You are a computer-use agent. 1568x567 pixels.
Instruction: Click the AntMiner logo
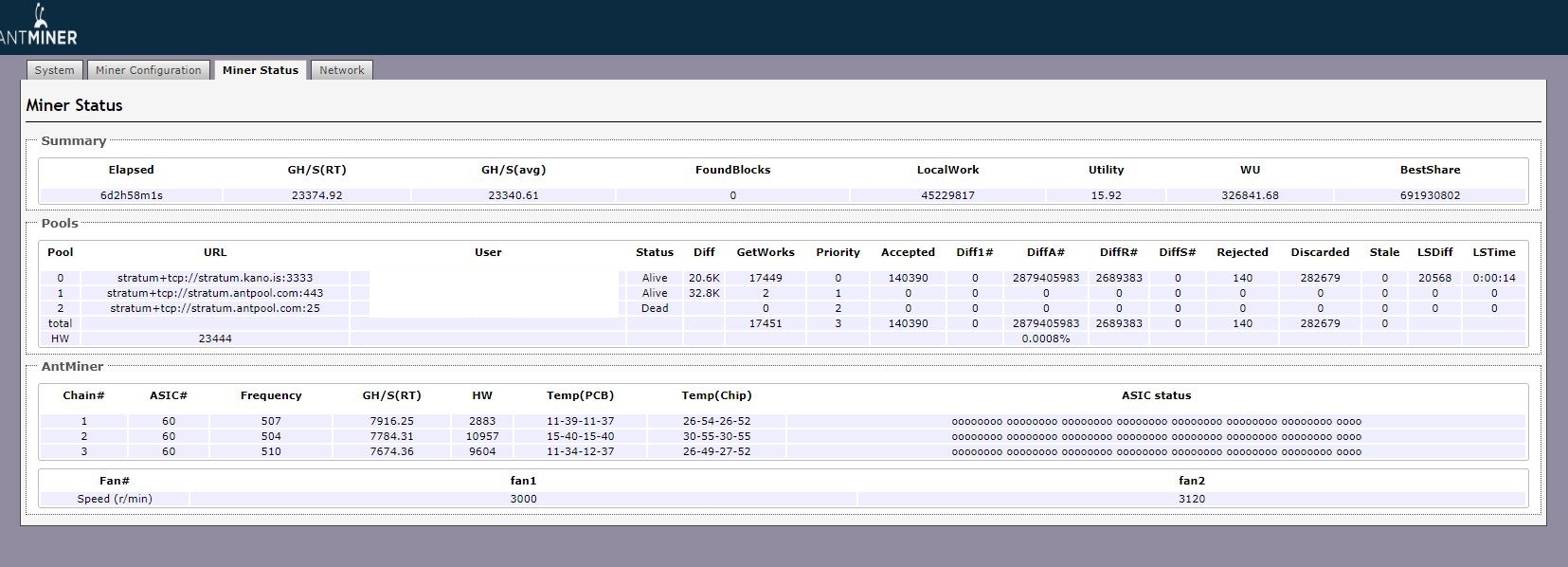(x=38, y=26)
